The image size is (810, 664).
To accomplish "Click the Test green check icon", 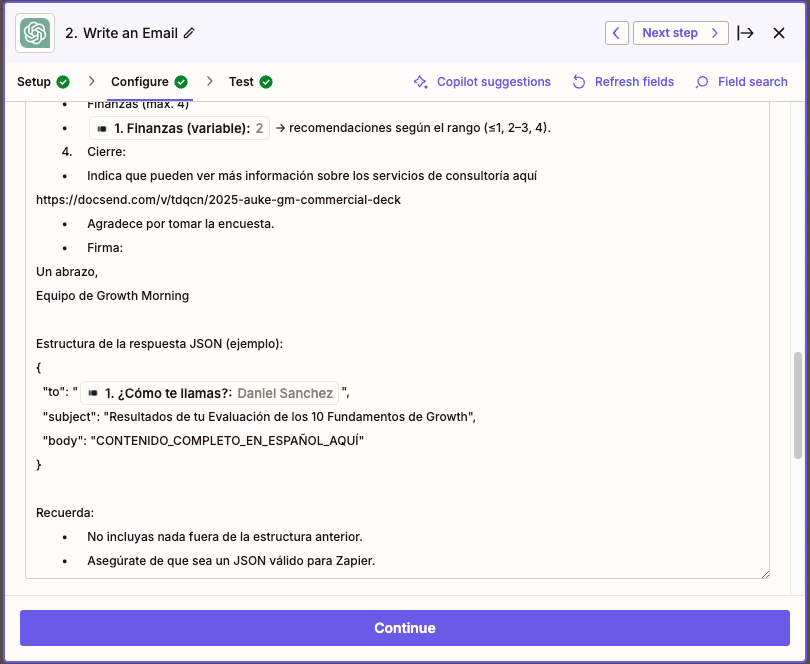I will point(266,82).
